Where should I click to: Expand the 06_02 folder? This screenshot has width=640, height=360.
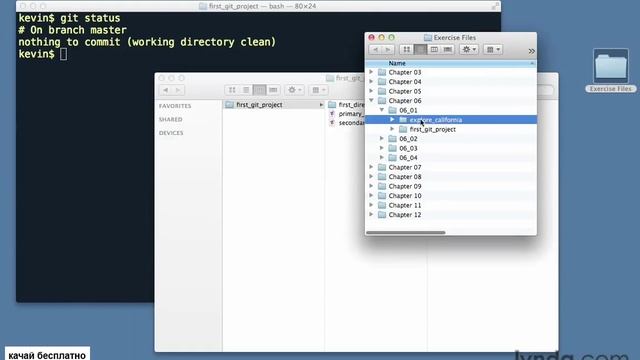tap(382, 138)
